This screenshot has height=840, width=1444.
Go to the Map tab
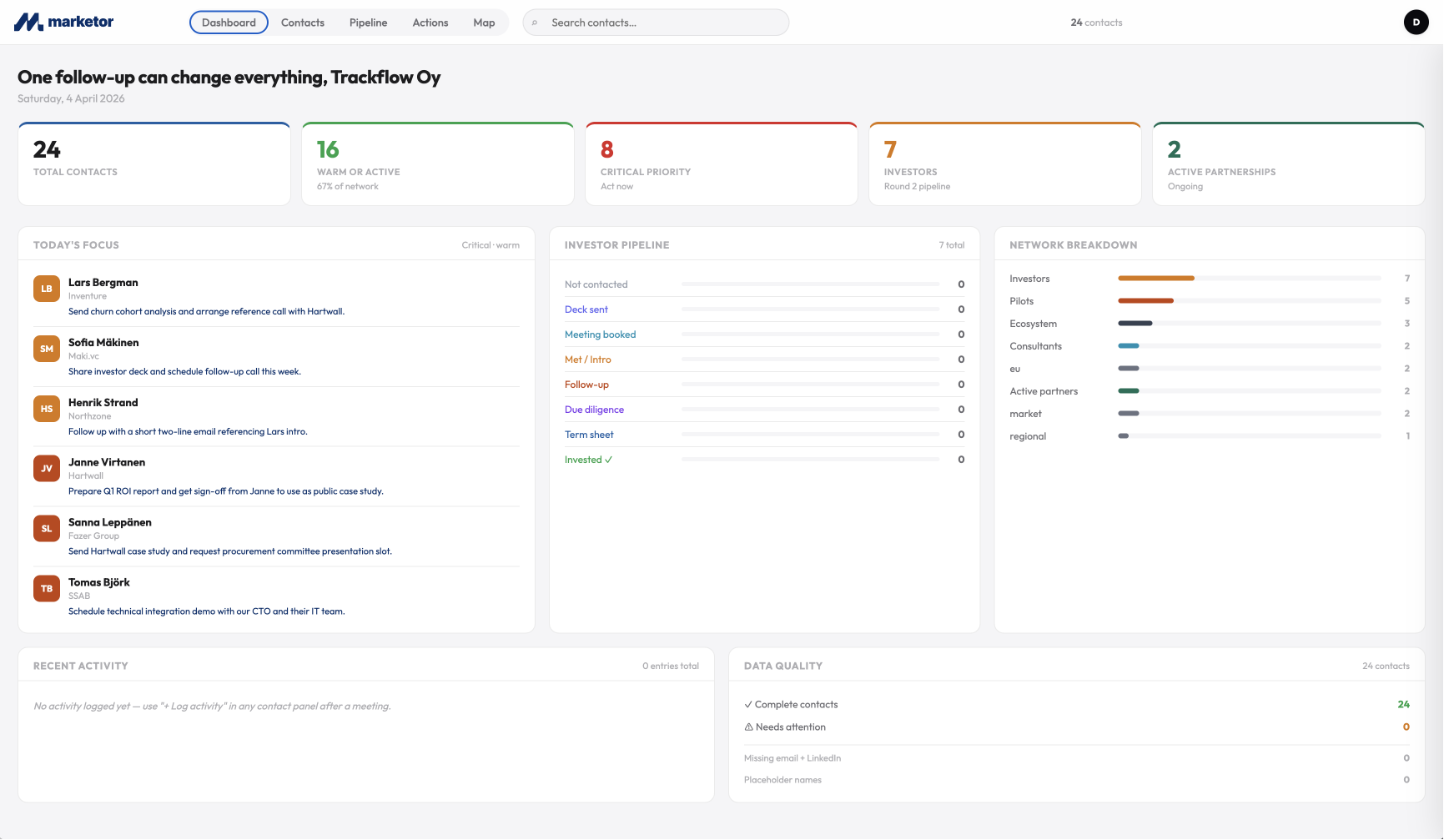pos(484,23)
